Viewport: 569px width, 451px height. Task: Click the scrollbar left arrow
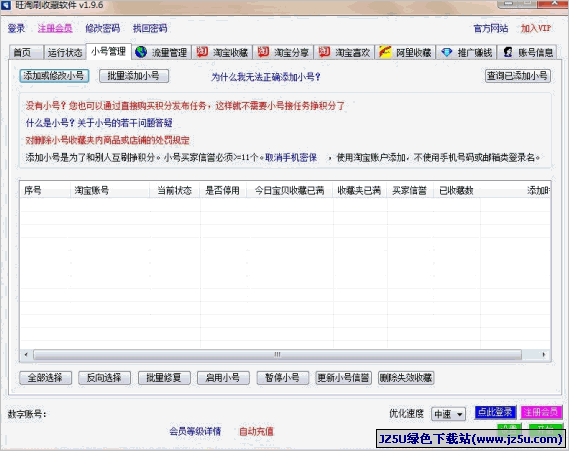click(x=26, y=354)
